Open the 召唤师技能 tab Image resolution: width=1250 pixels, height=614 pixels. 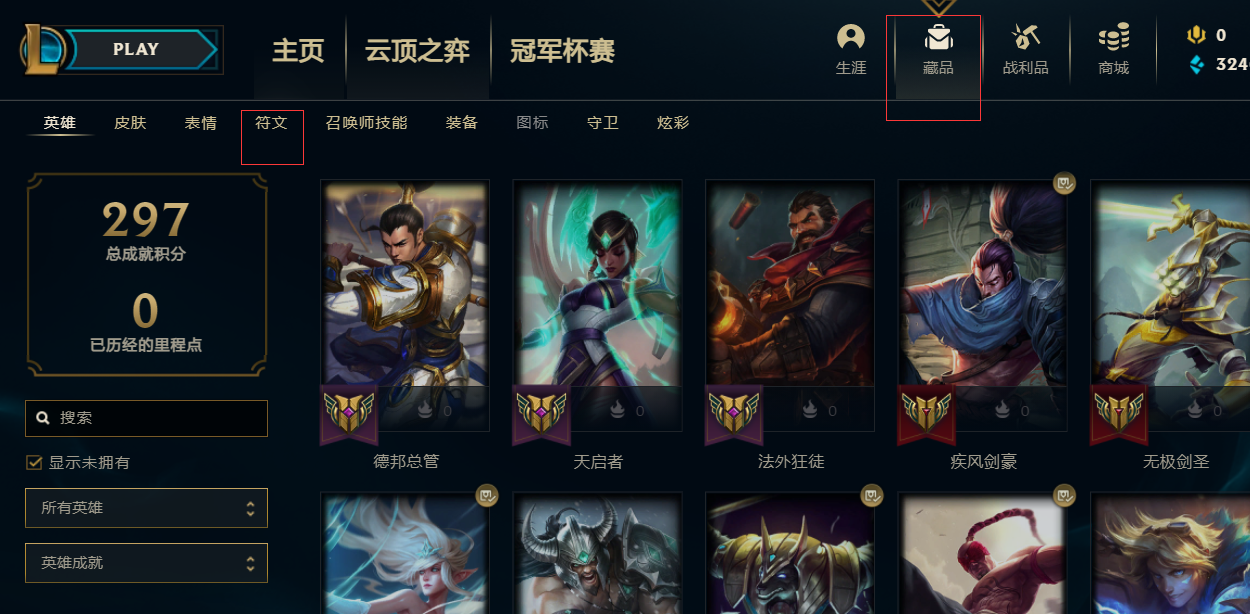pos(366,123)
